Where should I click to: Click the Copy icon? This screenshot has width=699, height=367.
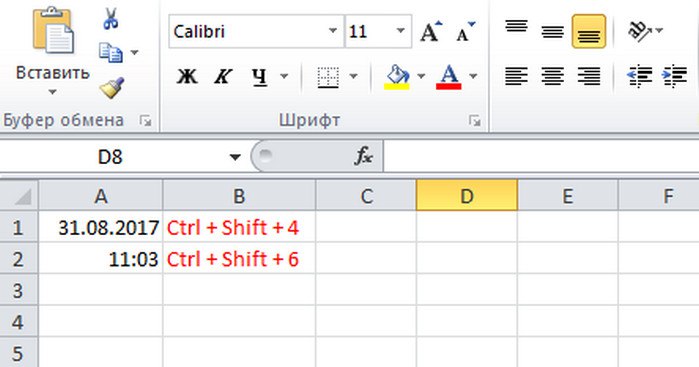(x=111, y=53)
